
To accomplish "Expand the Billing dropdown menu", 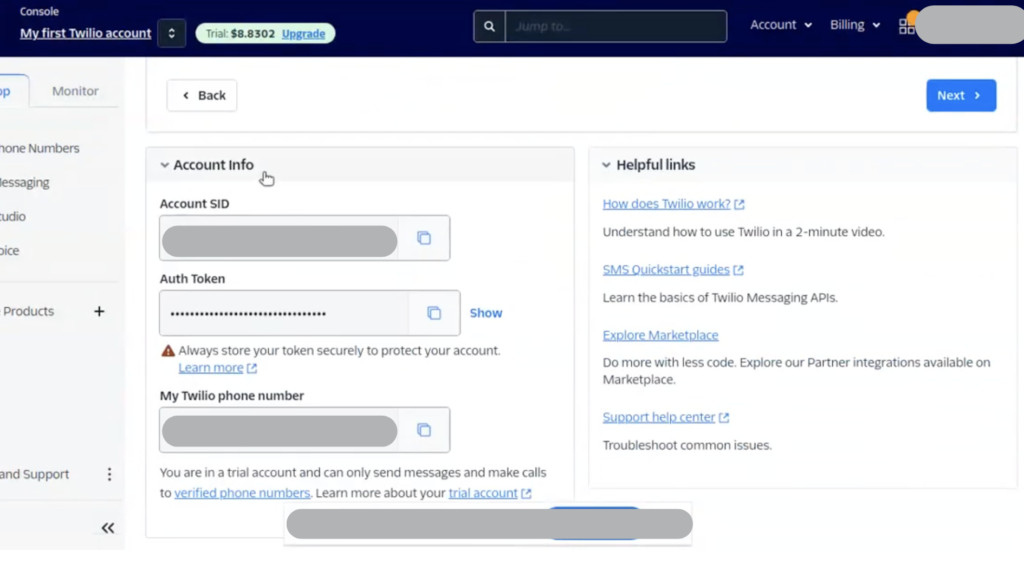I will (854, 25).
